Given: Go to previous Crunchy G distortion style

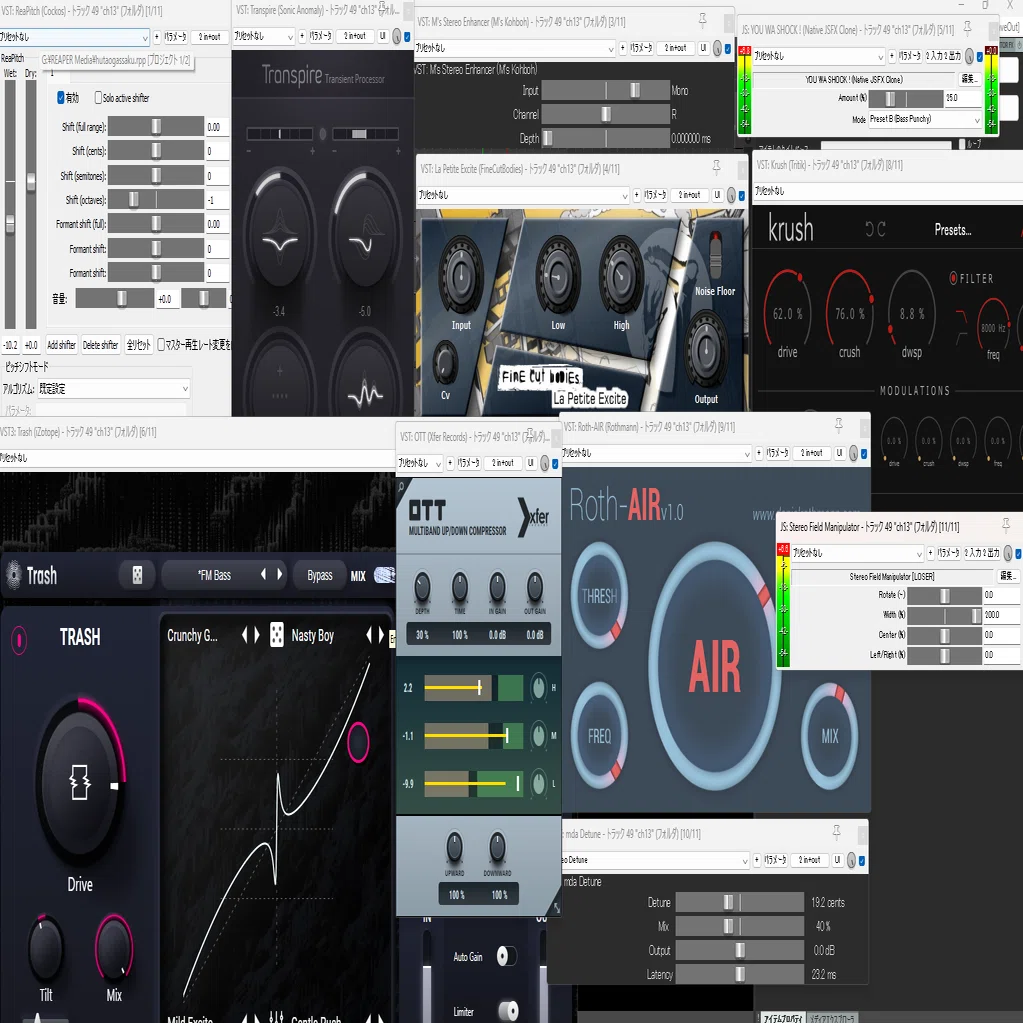Looking at the screenshot, I should coord(245,635).
